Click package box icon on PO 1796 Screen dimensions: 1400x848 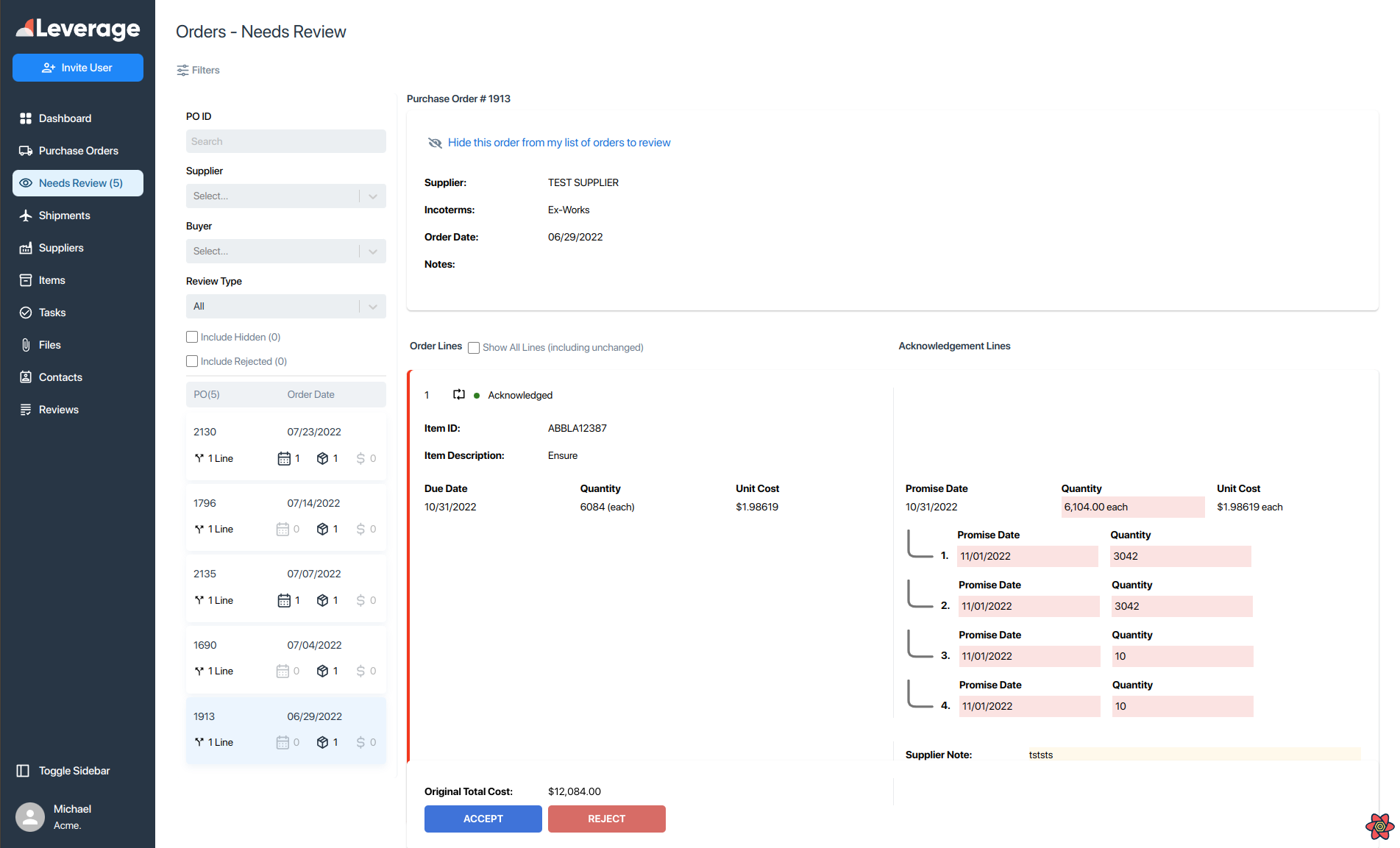coord(322,529)
